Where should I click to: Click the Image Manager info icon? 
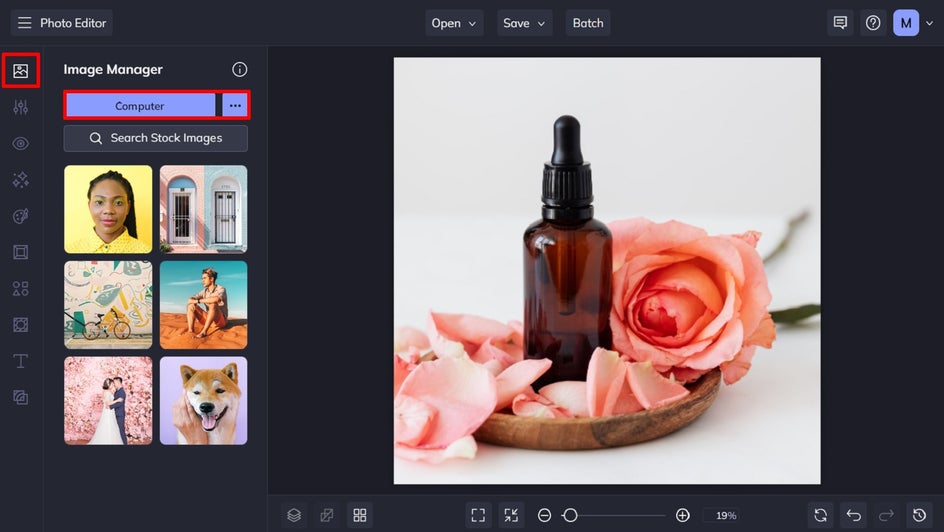tap(240, 70)
